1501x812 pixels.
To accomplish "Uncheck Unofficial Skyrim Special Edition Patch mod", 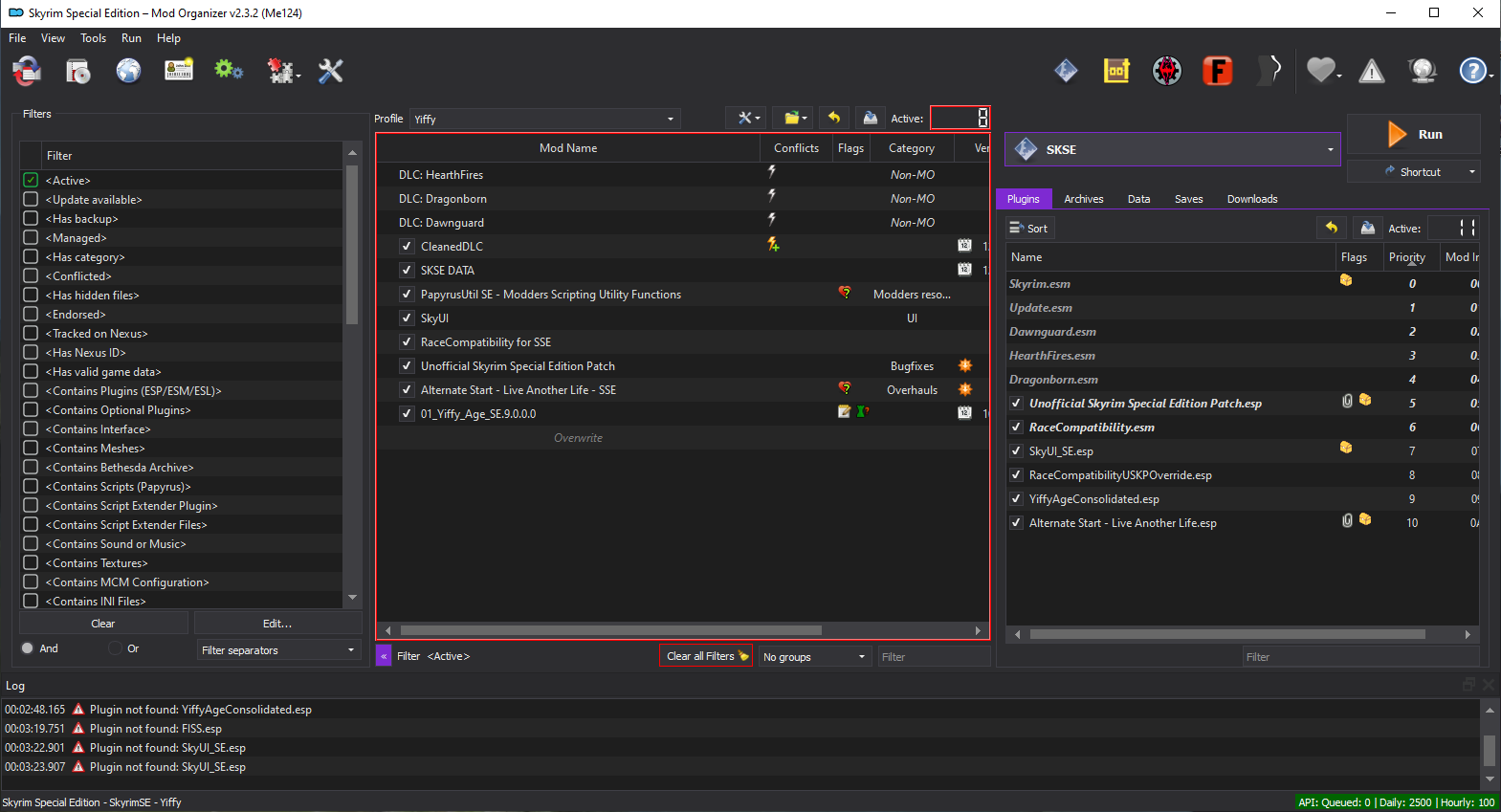I will pyautogui.click(x=407, y=365).
